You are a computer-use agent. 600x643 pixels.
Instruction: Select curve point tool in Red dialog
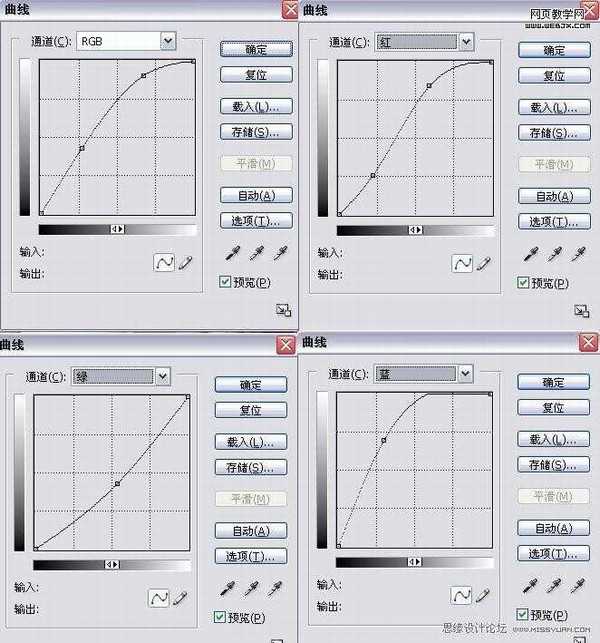[x=462, y=264]
